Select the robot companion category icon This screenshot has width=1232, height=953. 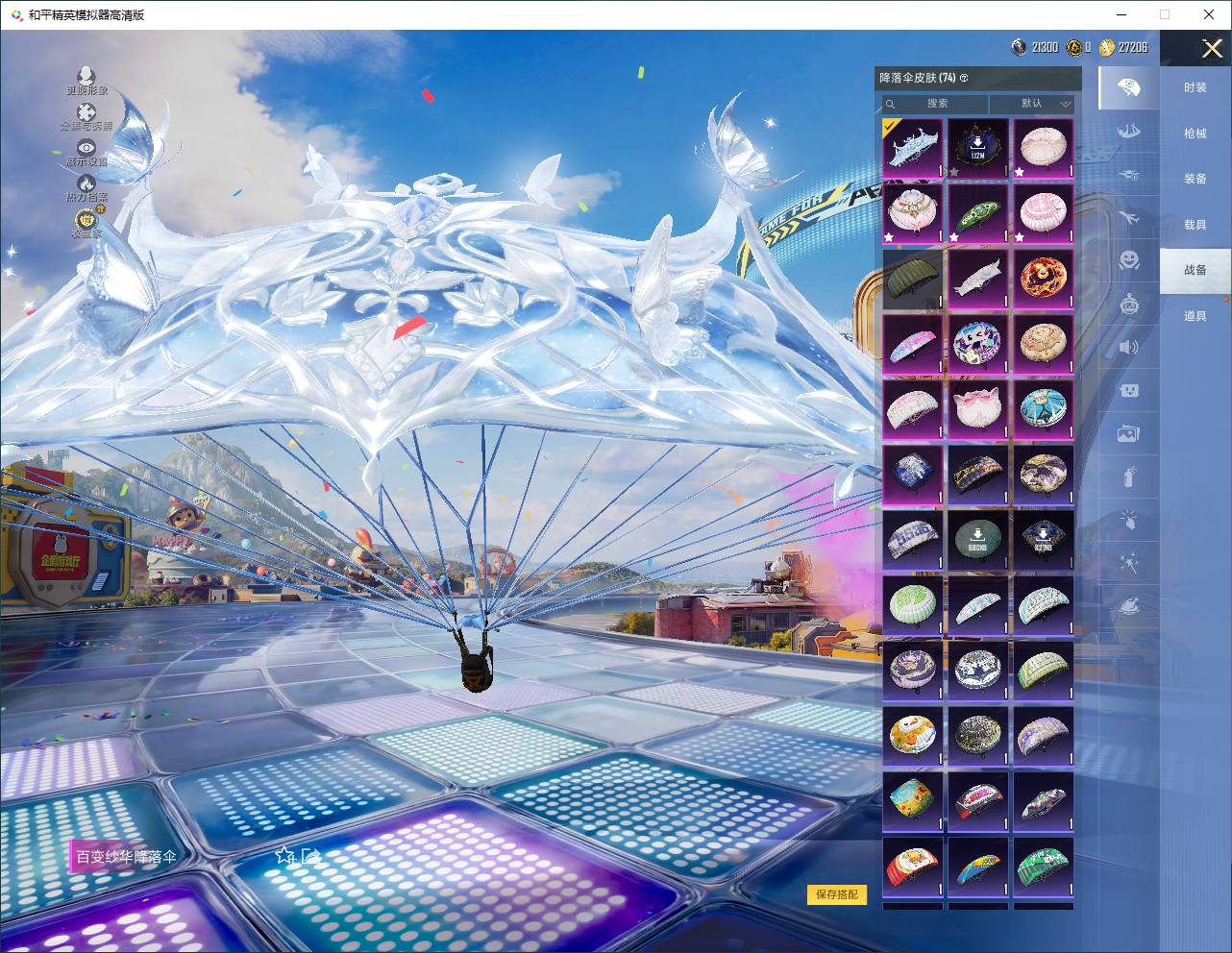(1129, 304)
